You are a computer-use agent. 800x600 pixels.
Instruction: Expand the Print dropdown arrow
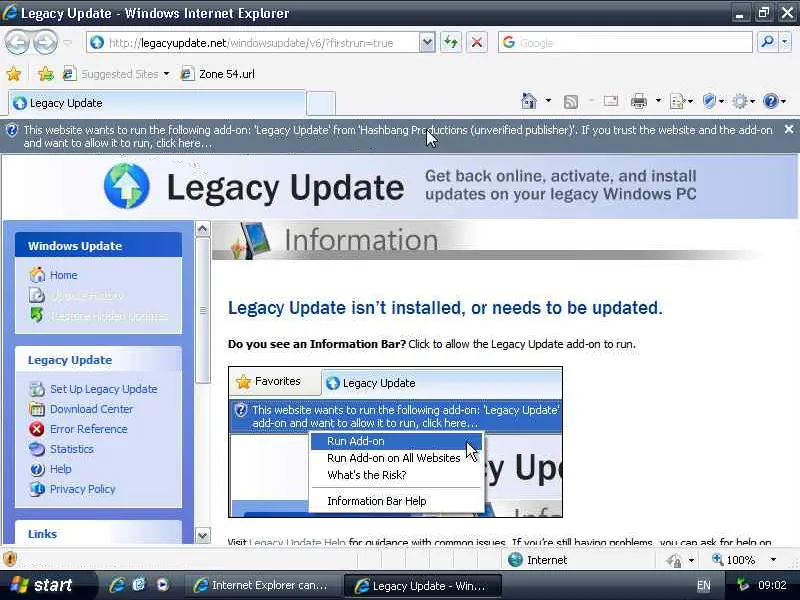[x=658, y=101]
